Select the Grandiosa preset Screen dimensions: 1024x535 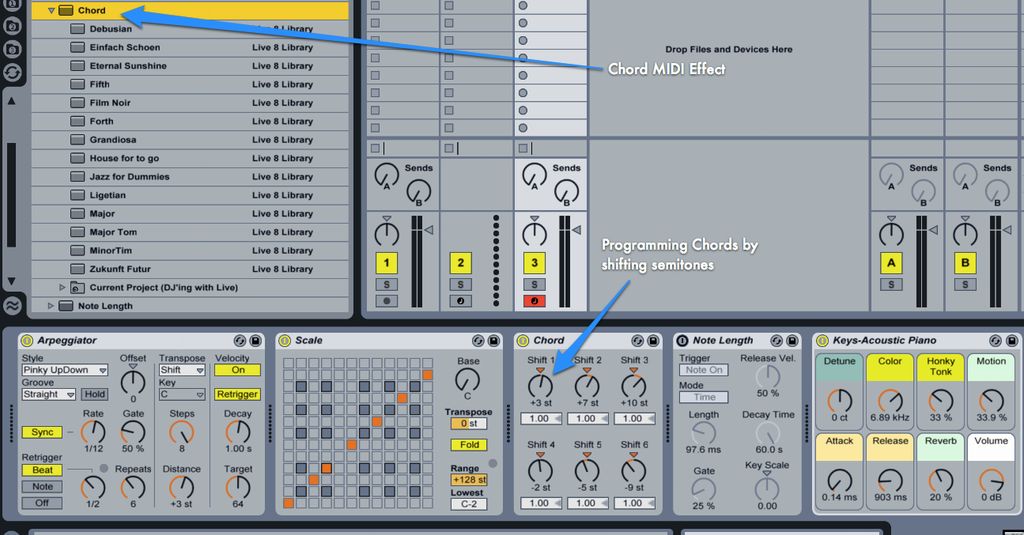coord(190,140)
